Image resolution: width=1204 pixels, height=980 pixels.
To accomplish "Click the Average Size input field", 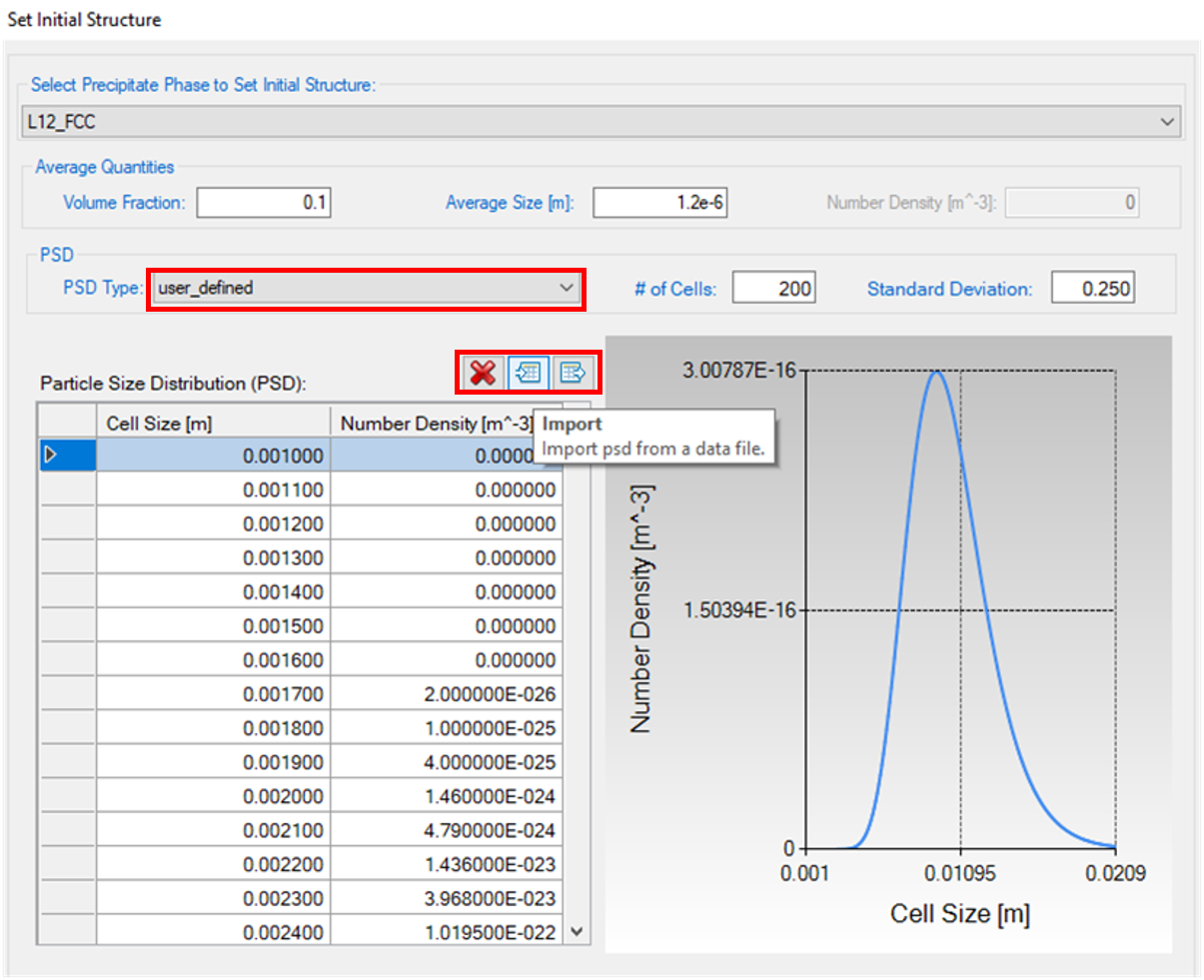I will 659,203.
